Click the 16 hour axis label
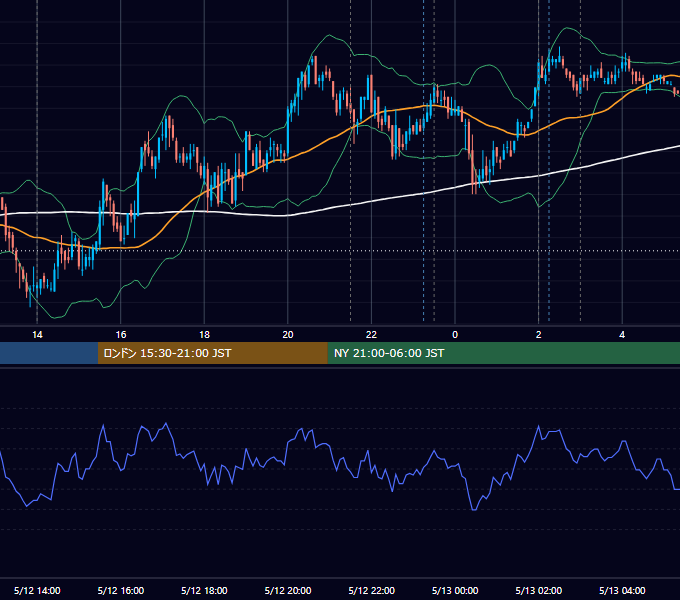Viewport: 680px width, 600px height. click(x=121, y=335)
